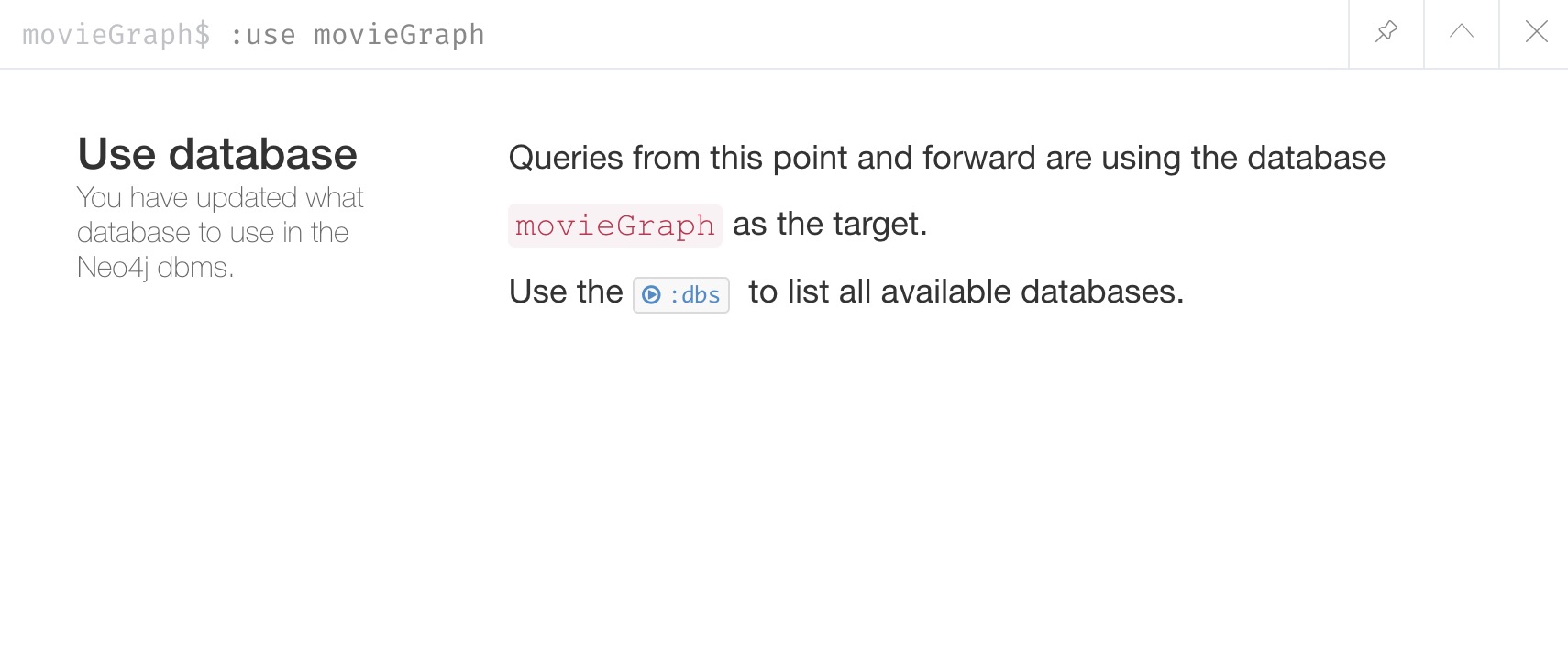Image resolution: width=1568 pixels, height=651 pixels.
Task: Close the :use movieGraph frame
Action: [x=1536, y=33]
